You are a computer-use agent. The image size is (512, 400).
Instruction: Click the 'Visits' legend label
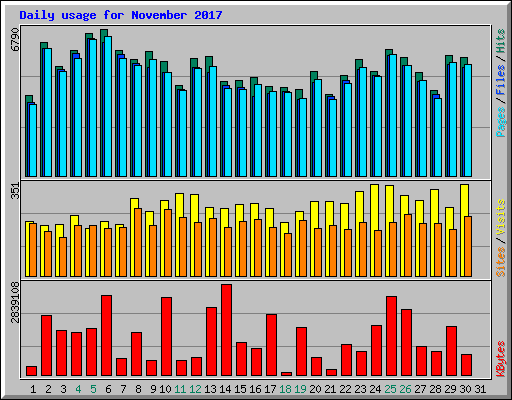click(x=501, y=217)
